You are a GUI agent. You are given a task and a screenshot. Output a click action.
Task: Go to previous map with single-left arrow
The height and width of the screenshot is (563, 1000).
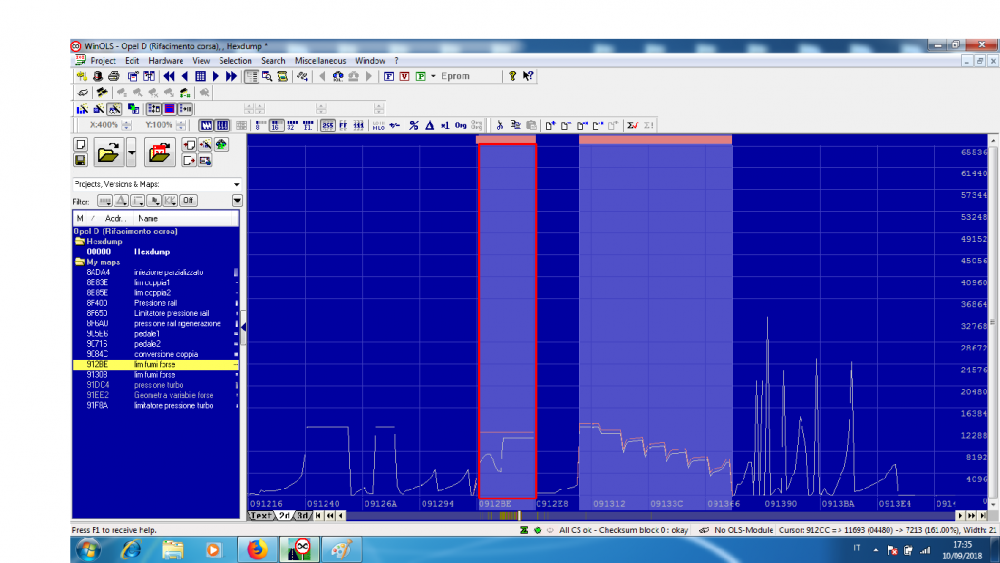click(x=184, y=76)
